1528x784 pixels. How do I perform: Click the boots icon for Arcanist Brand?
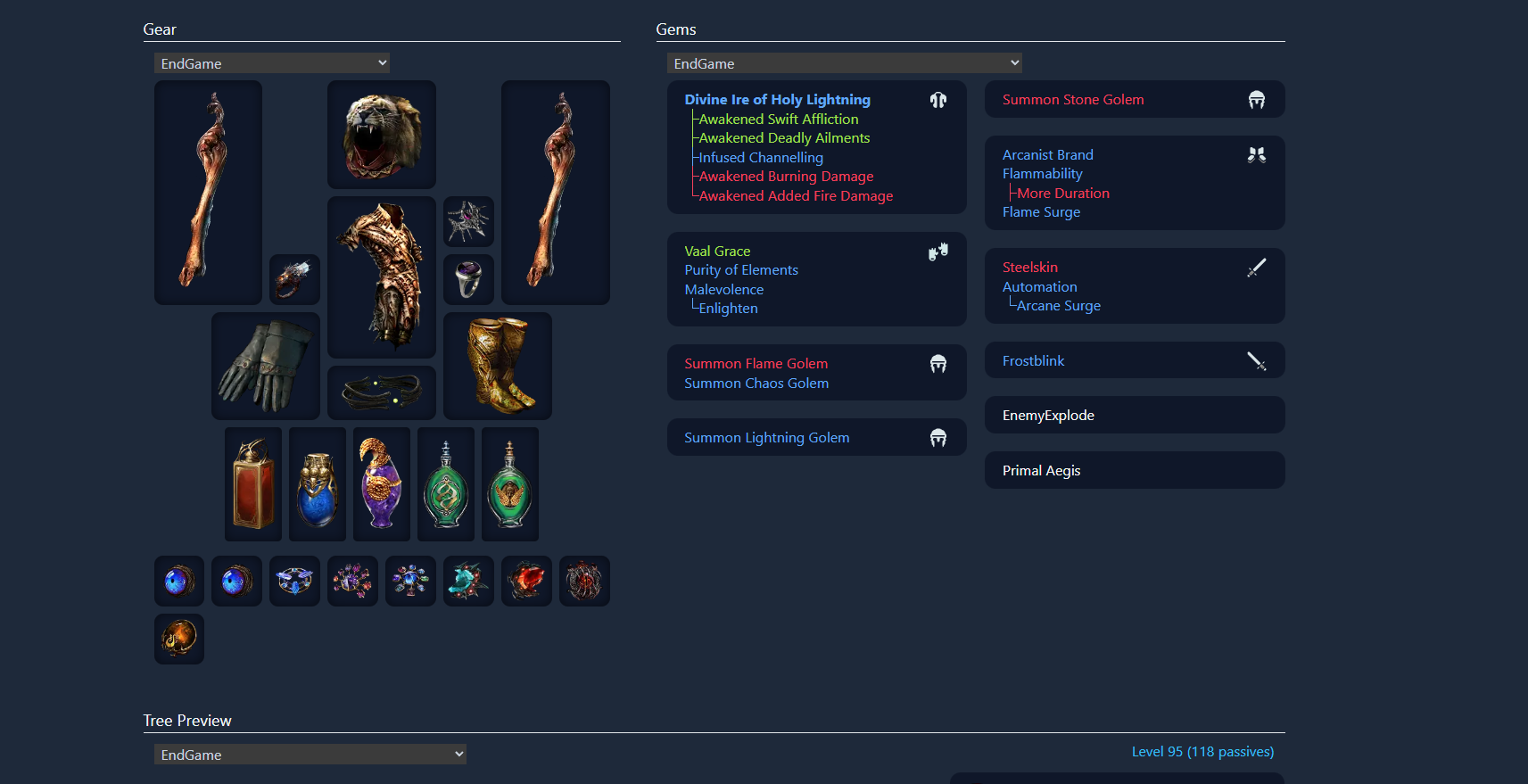pos(1257,155)
